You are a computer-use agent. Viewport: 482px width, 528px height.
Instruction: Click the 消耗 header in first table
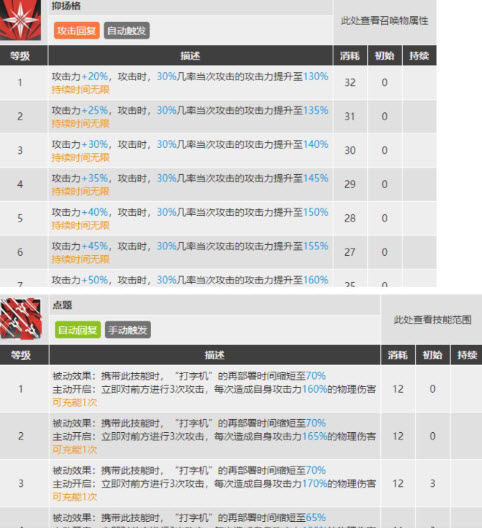[x=350, y=55]
